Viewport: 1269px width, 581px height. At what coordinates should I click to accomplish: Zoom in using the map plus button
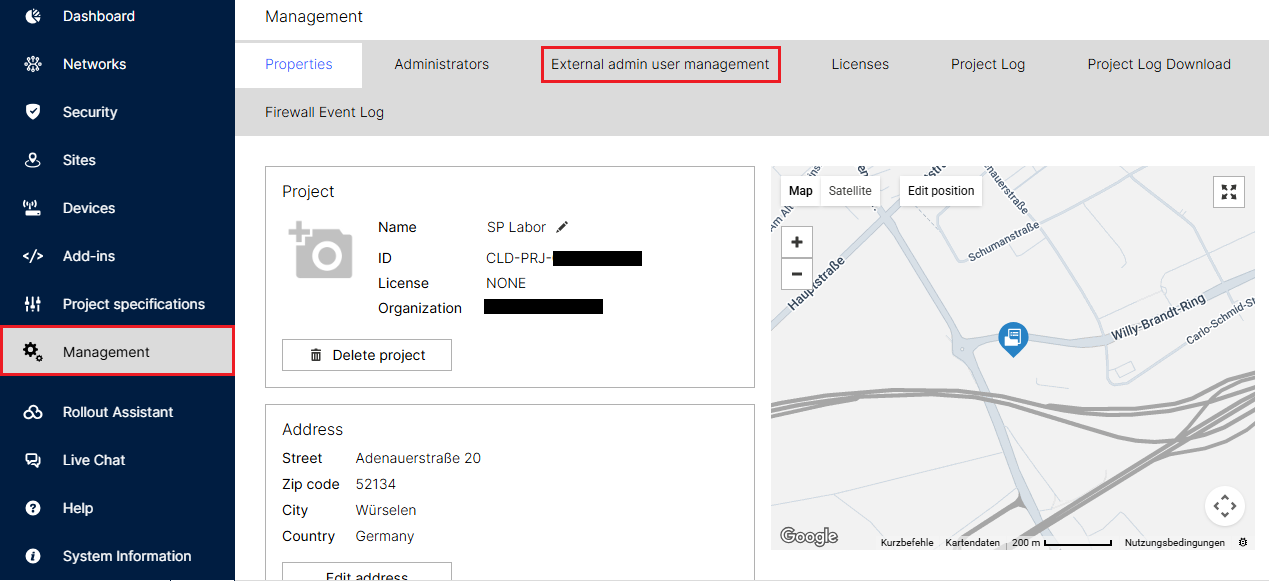(796, 242)
